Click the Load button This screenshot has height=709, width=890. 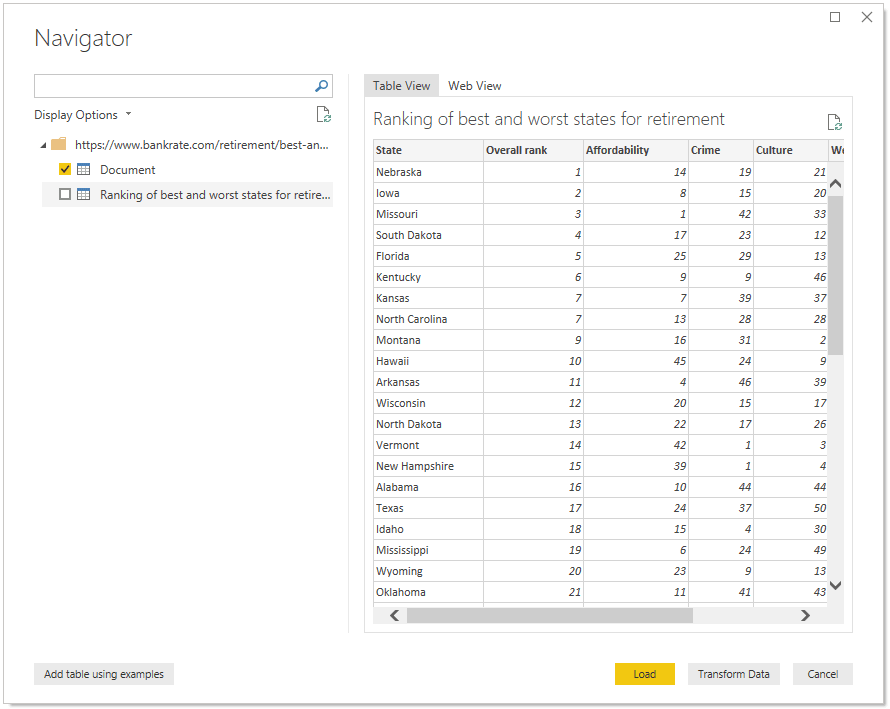644,674
